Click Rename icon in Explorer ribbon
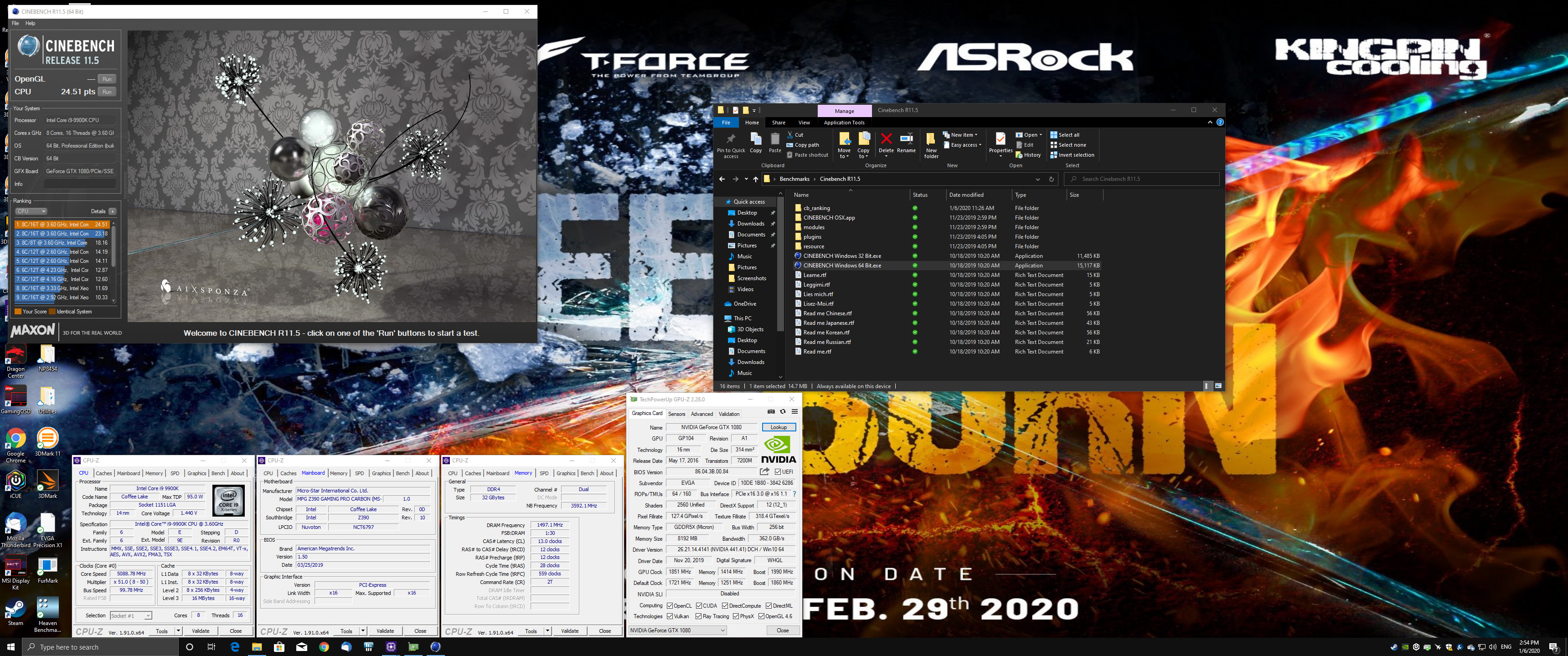 pos(906,139)
